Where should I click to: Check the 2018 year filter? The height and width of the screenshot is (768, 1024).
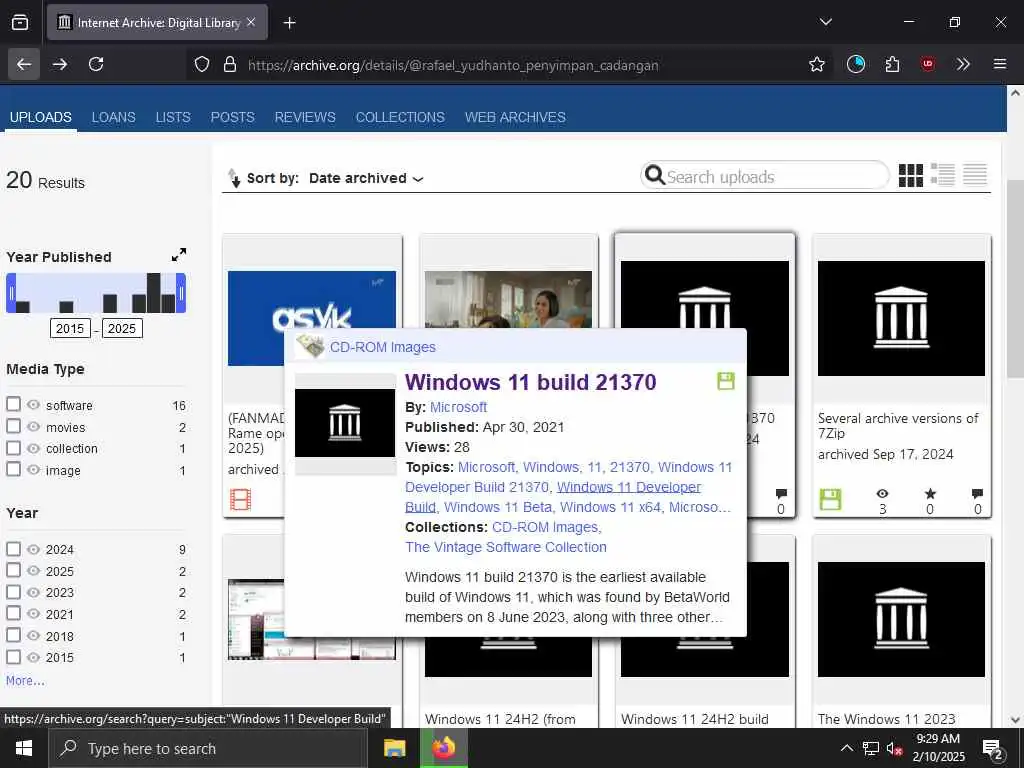pyautogui.click(x=14, y=635)
